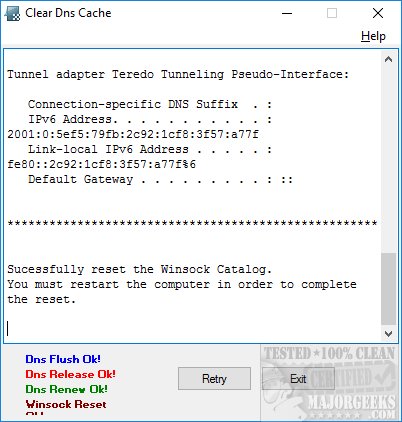Open the Help menu
This screenshot has height=422, width=402.
point(373,36)
